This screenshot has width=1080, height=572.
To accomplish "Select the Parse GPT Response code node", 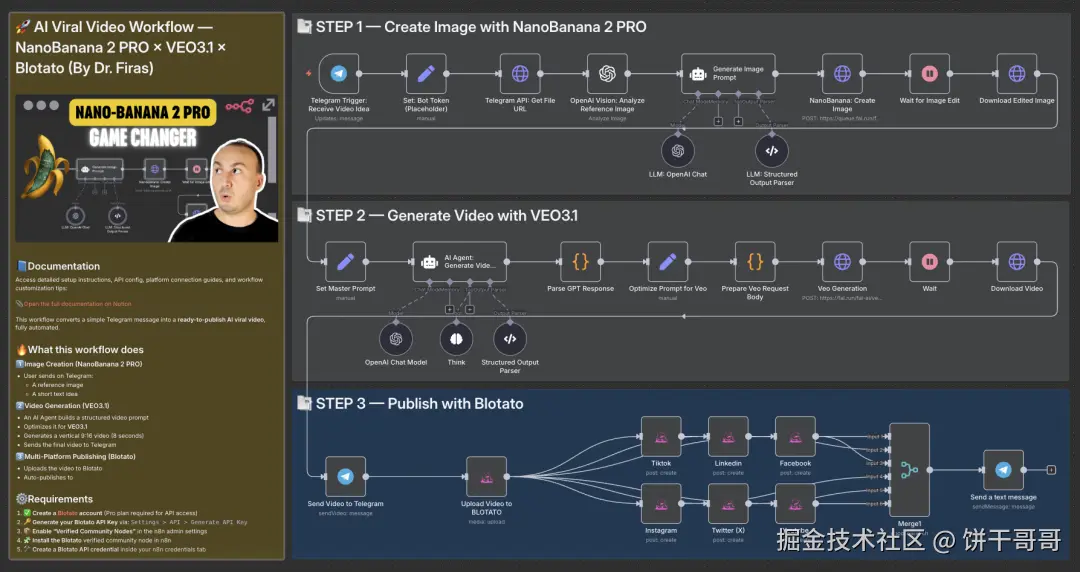I will [580, 262].
